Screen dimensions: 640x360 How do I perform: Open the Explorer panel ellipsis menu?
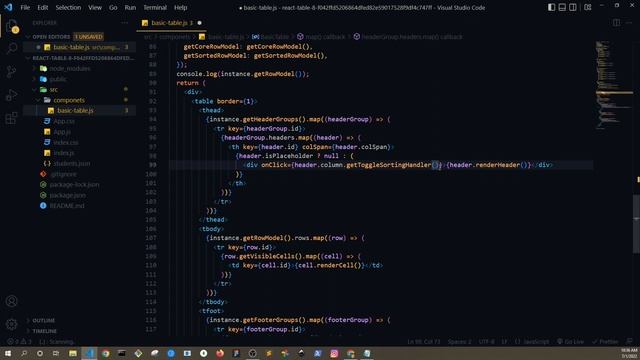click(124, 23)
